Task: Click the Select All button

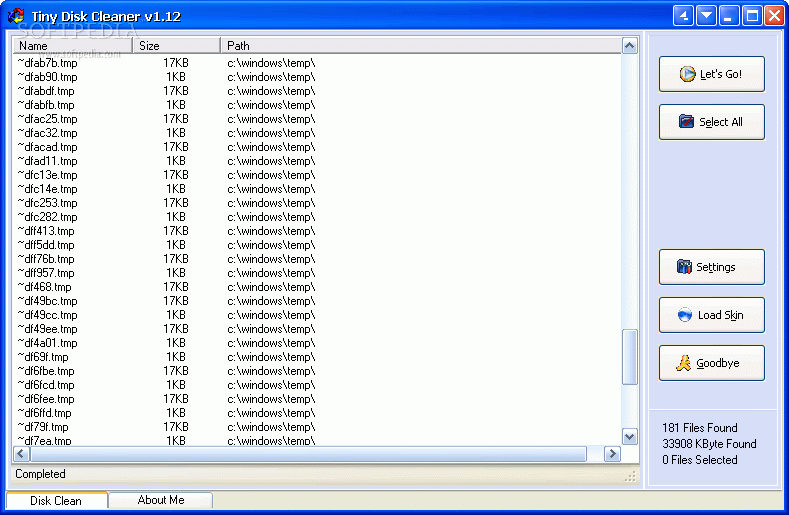Action: tap(712, 122)
